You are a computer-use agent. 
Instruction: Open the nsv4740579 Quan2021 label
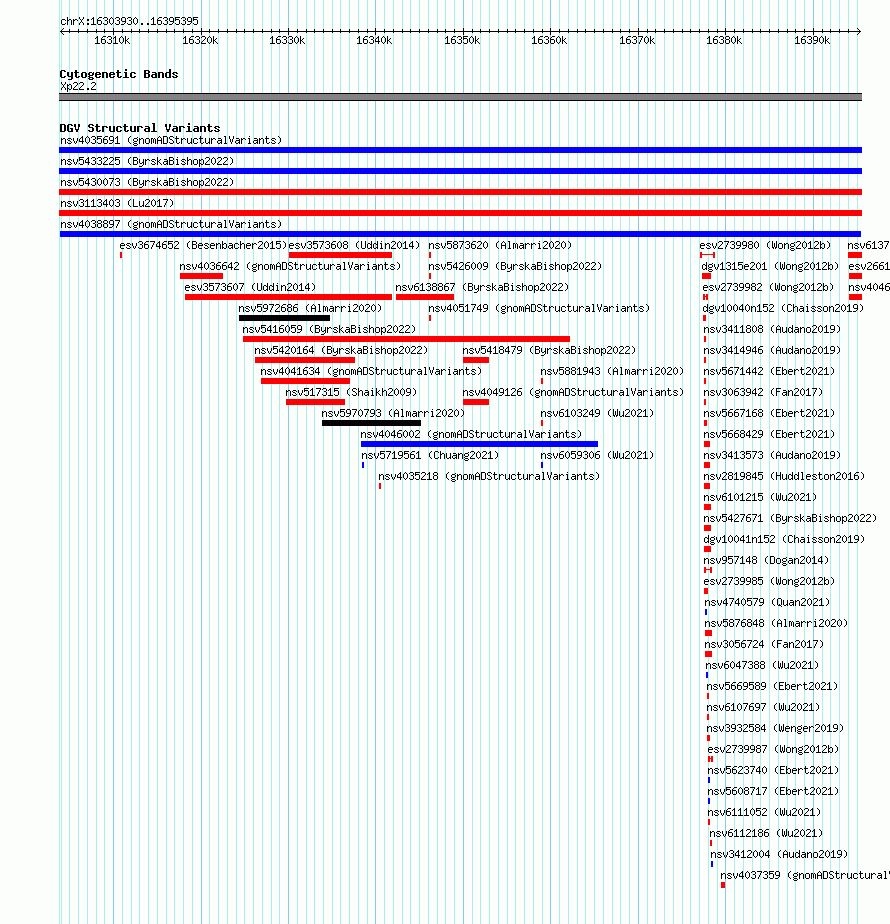point(767,602)
